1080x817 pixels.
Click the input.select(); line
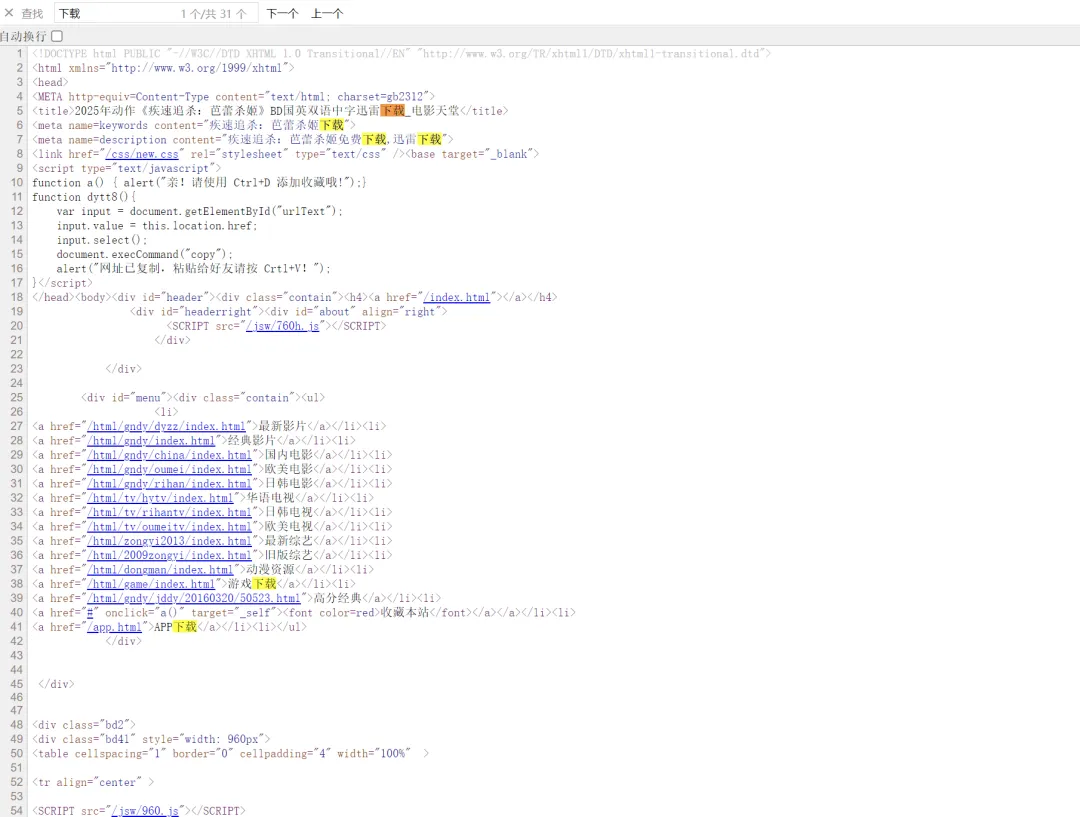pyautogui.click(x=102, y=240)
